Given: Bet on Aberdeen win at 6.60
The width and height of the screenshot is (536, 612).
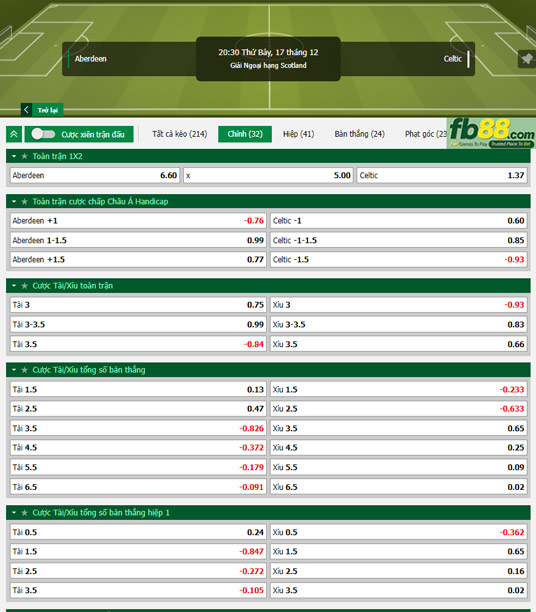Looking at the screenshot, I should [x=94, y=175].
